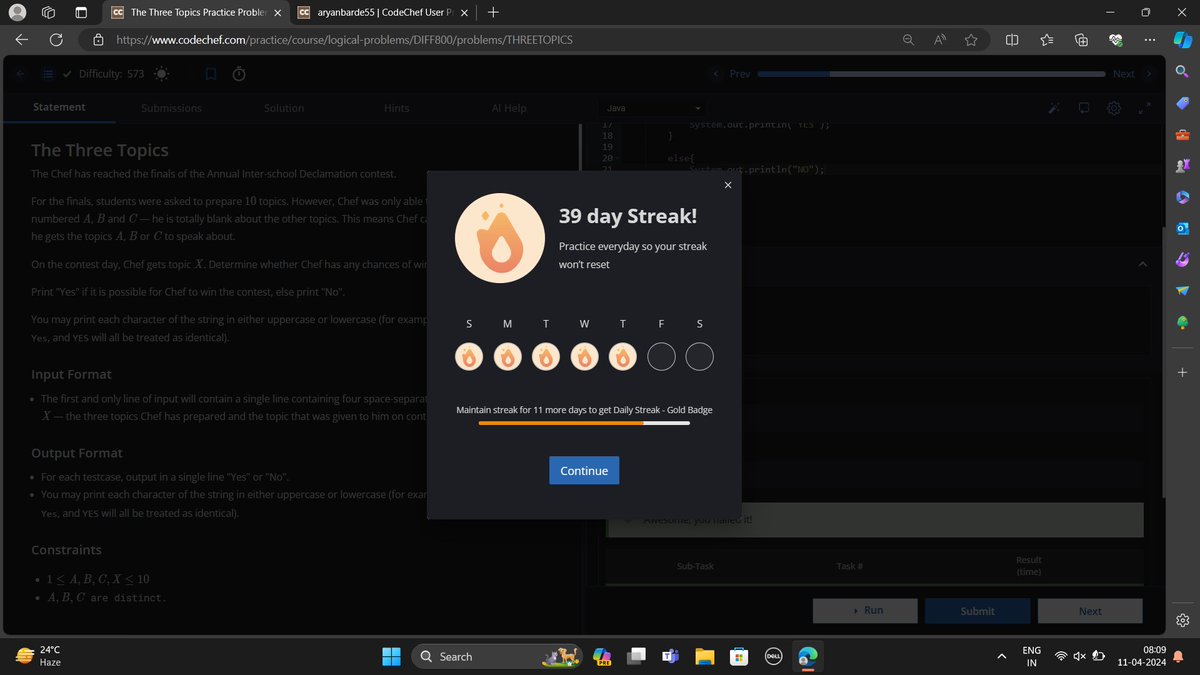The image size is (1200, 675).
Task: Click Tuesday's streak flame
Action: tap(545, 356)
